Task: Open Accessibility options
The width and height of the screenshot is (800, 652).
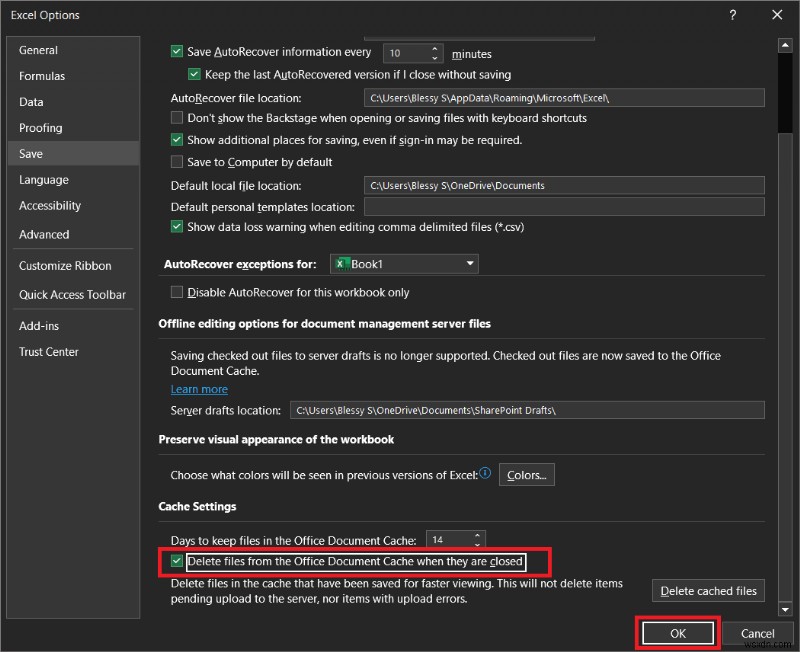Action: click(x=50, y=206)
